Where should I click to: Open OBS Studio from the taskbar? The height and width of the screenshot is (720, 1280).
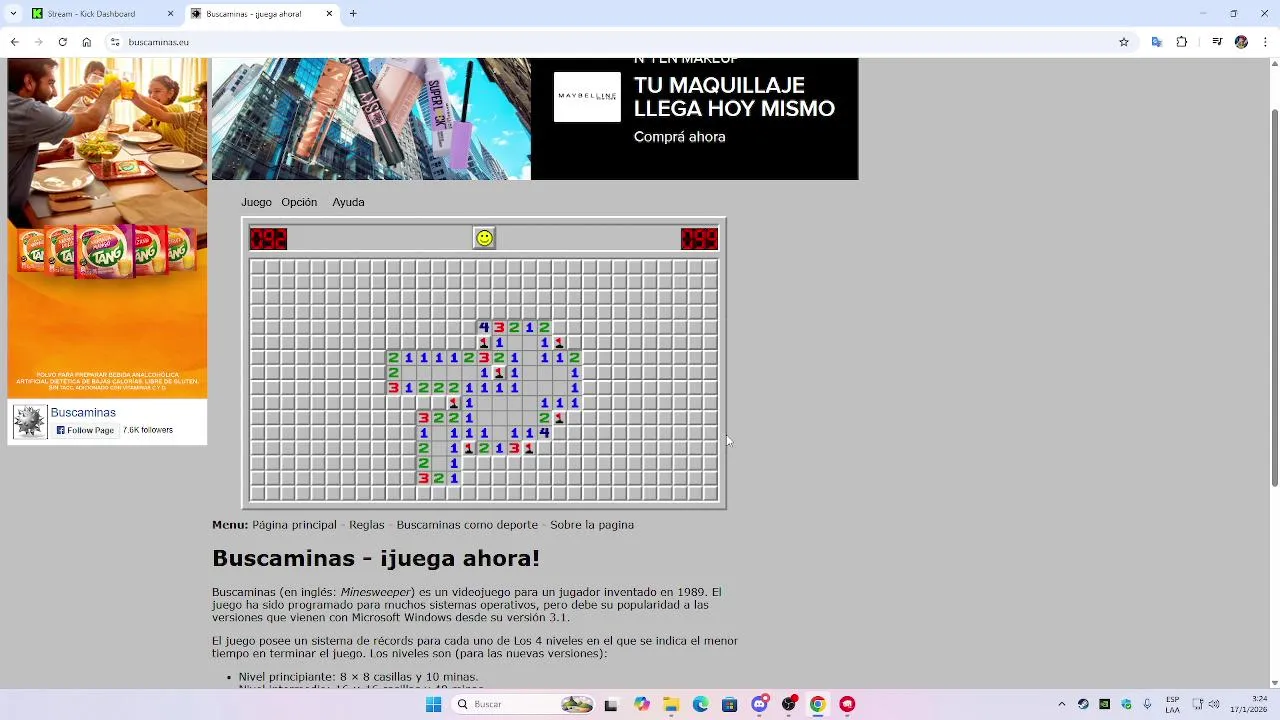[x=789, y=704]
